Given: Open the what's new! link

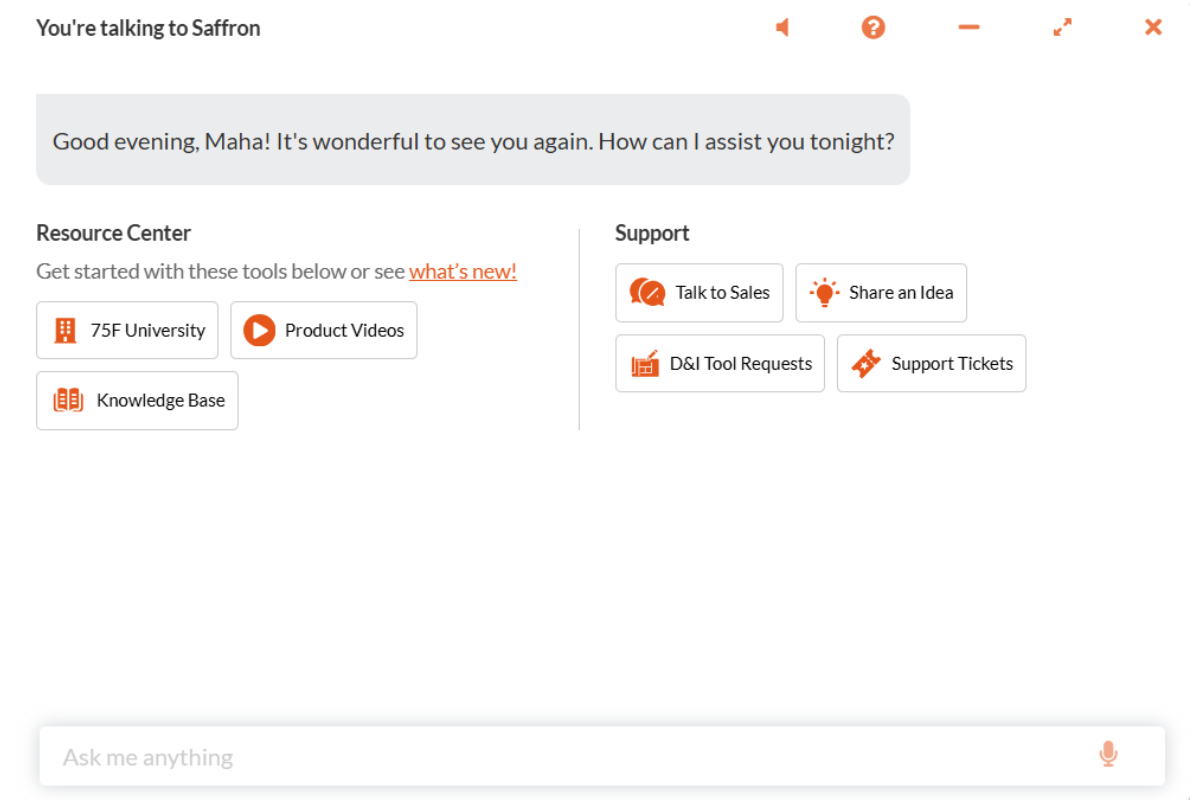Looking at the screenshot, I should (x=463, y=271).
